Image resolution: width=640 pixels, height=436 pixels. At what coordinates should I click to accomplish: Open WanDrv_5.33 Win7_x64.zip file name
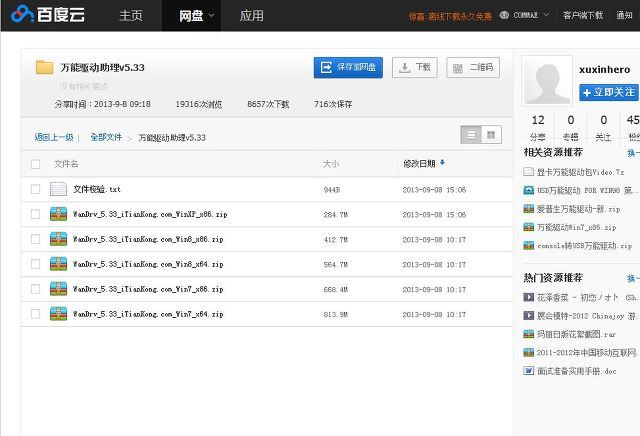(x=148, y=314)
